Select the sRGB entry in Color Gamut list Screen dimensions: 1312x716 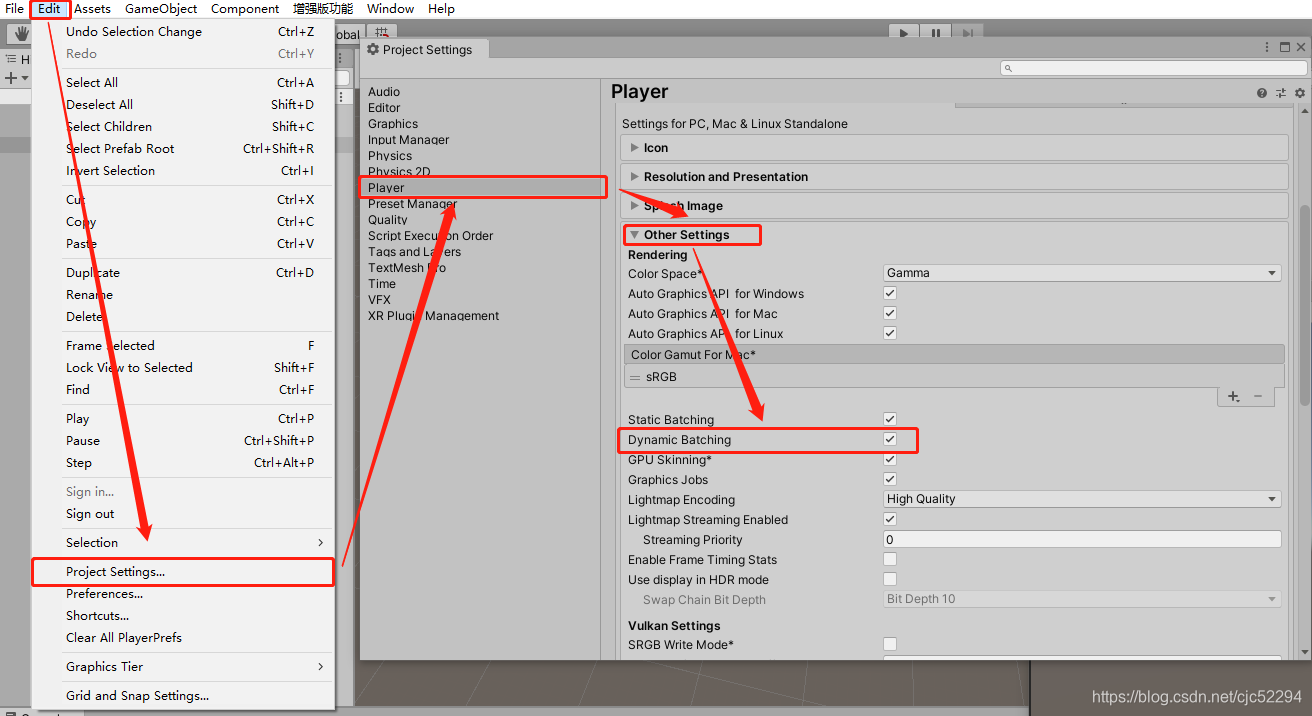tap(954, 378)
